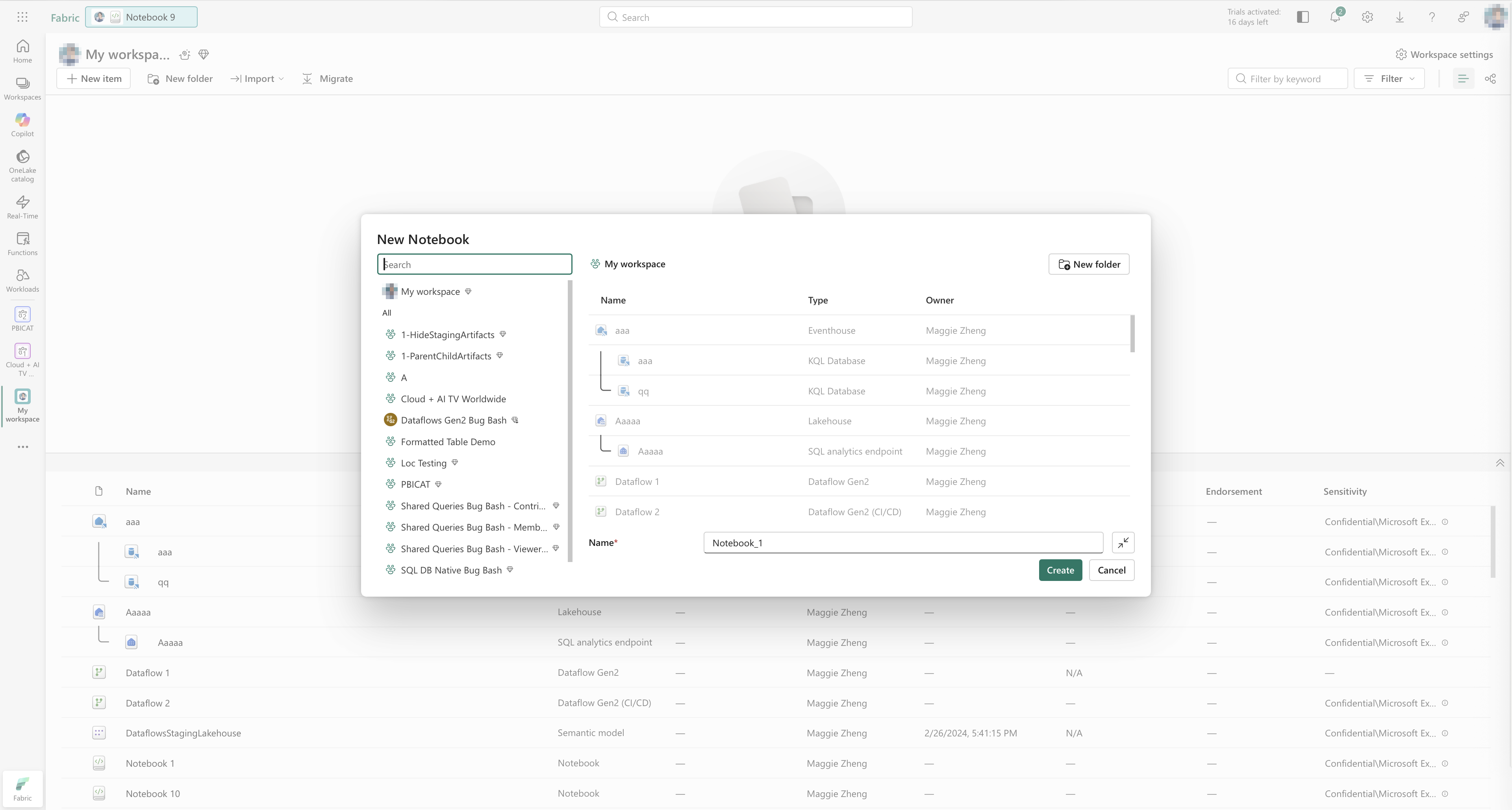Show more sidebar options ellipsis

click(x=22, y=447)
